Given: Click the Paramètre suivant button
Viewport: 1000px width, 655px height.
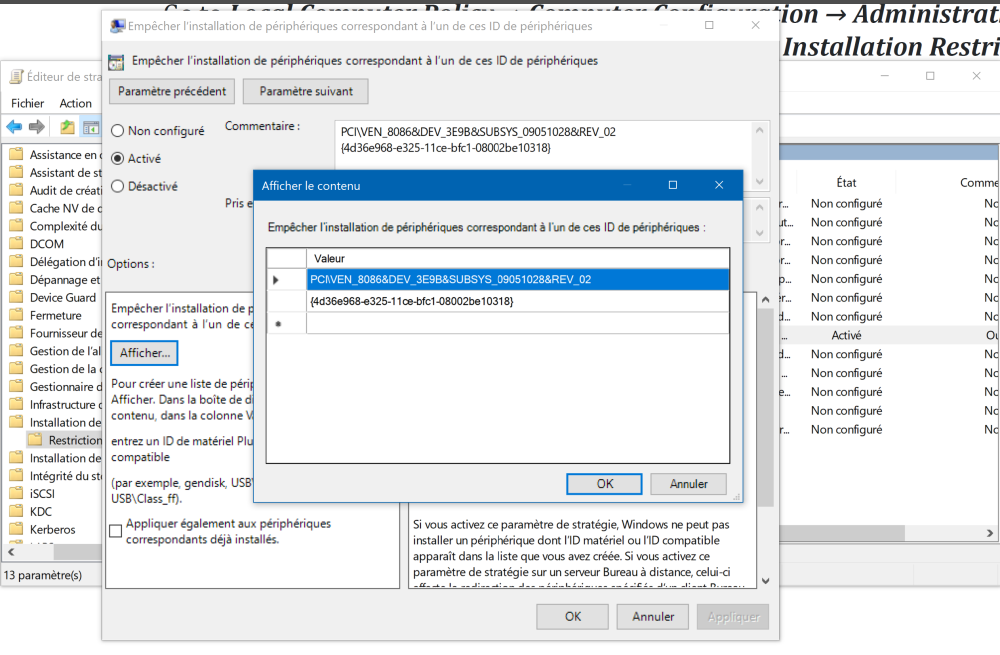Looking at the screenshot, I should click(x=305, y=91).
